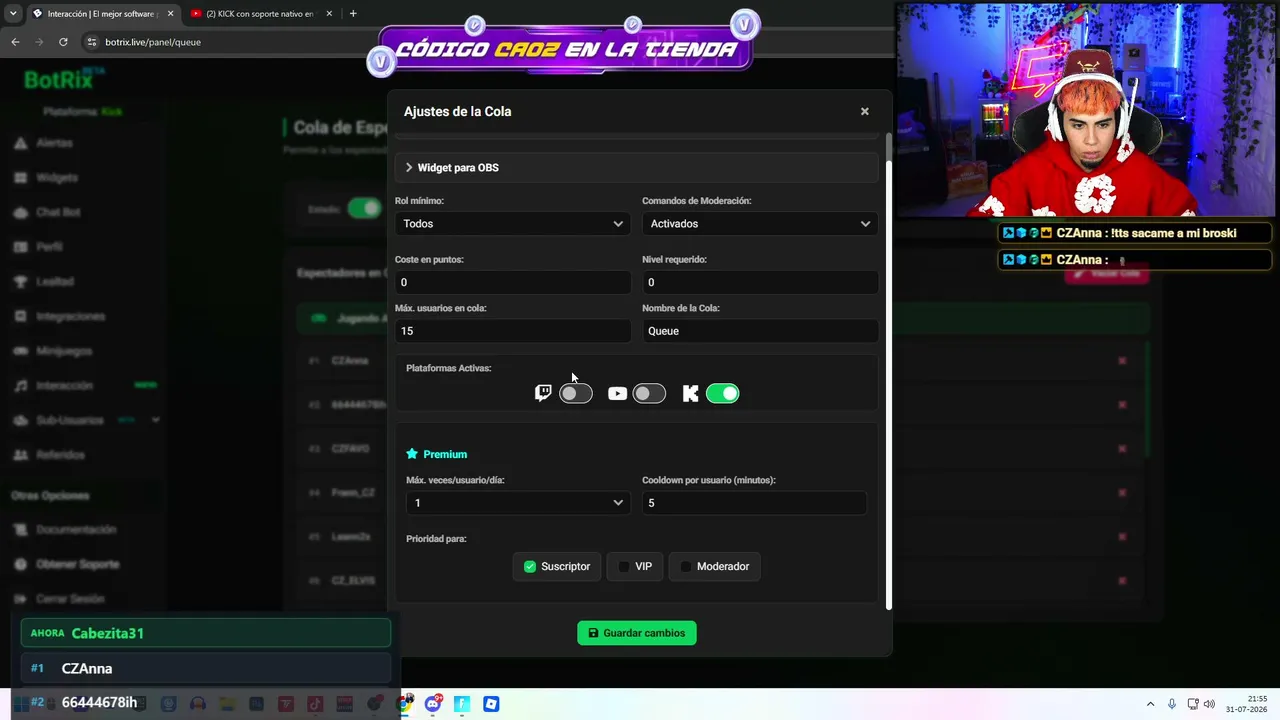Click the Chat Bot icon in sidebar
The width and height of the screenshot is (1280, 720).
pos(20,212)
